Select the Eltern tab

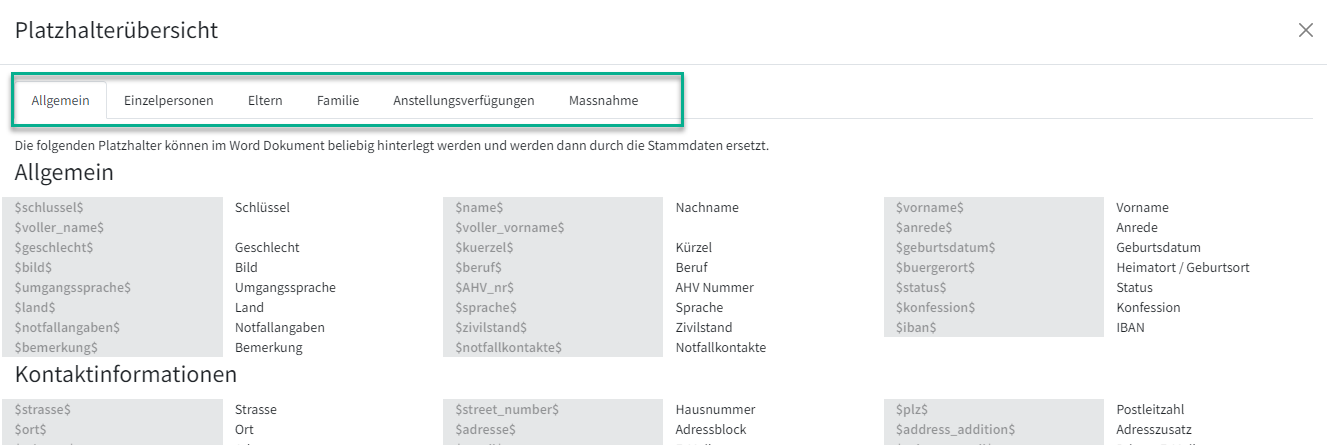pyautogui.click(x=265, y=100)
